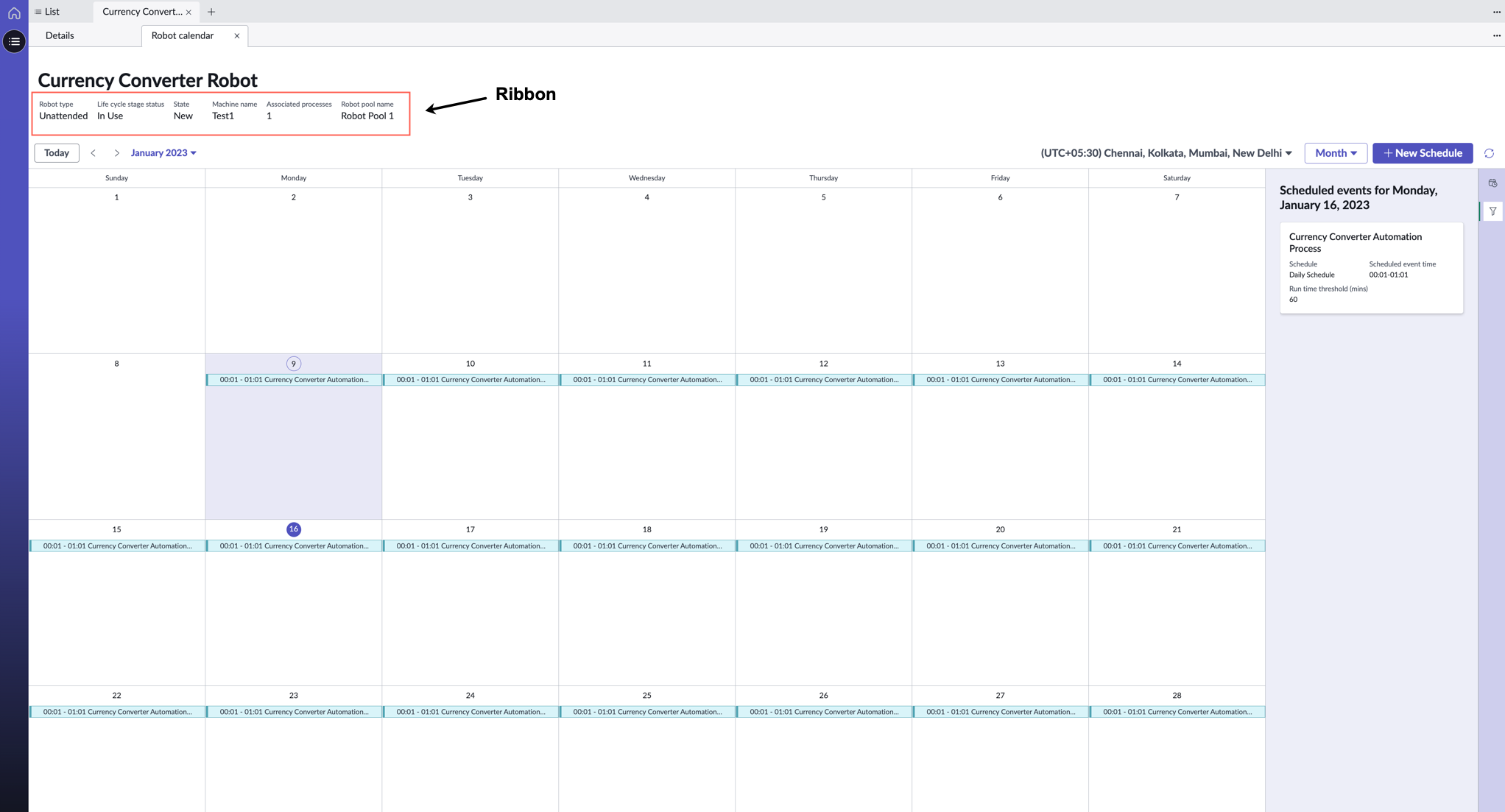Select date 9 on the calendar
This screenshot has height=812, width=1505.
294,364
